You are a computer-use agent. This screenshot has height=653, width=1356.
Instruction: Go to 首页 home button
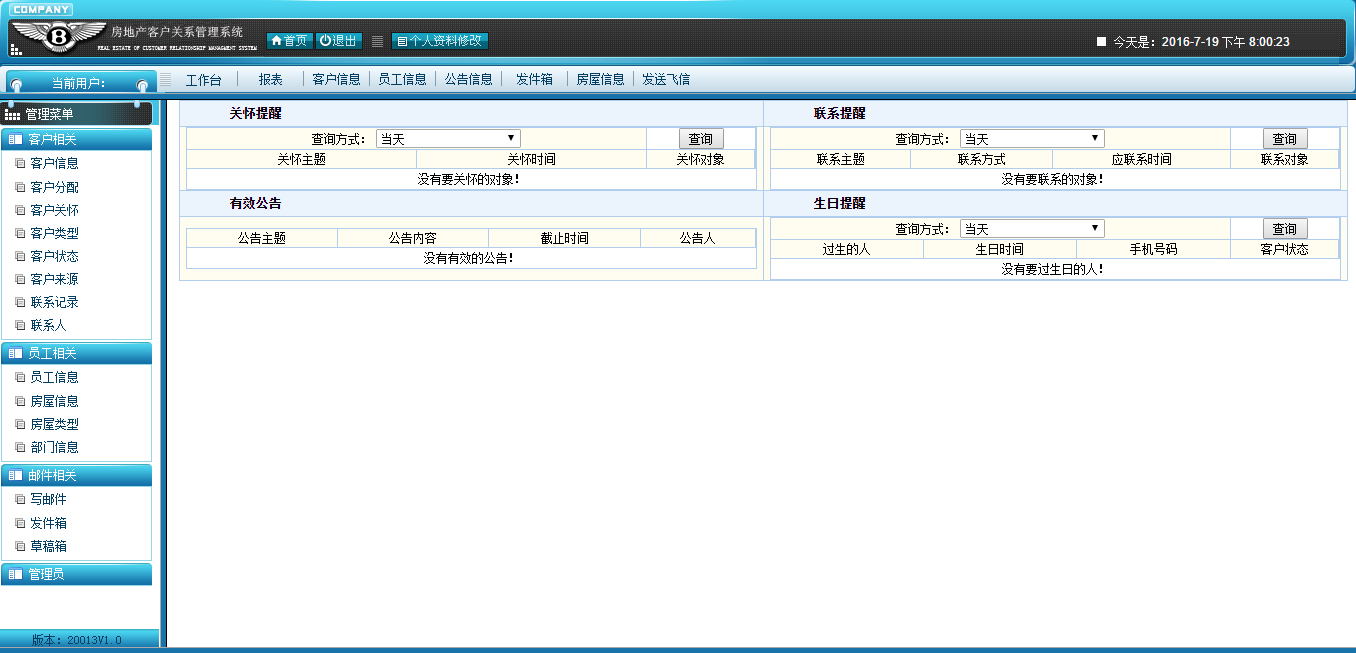pyautogui.click(x=289, y=41)
